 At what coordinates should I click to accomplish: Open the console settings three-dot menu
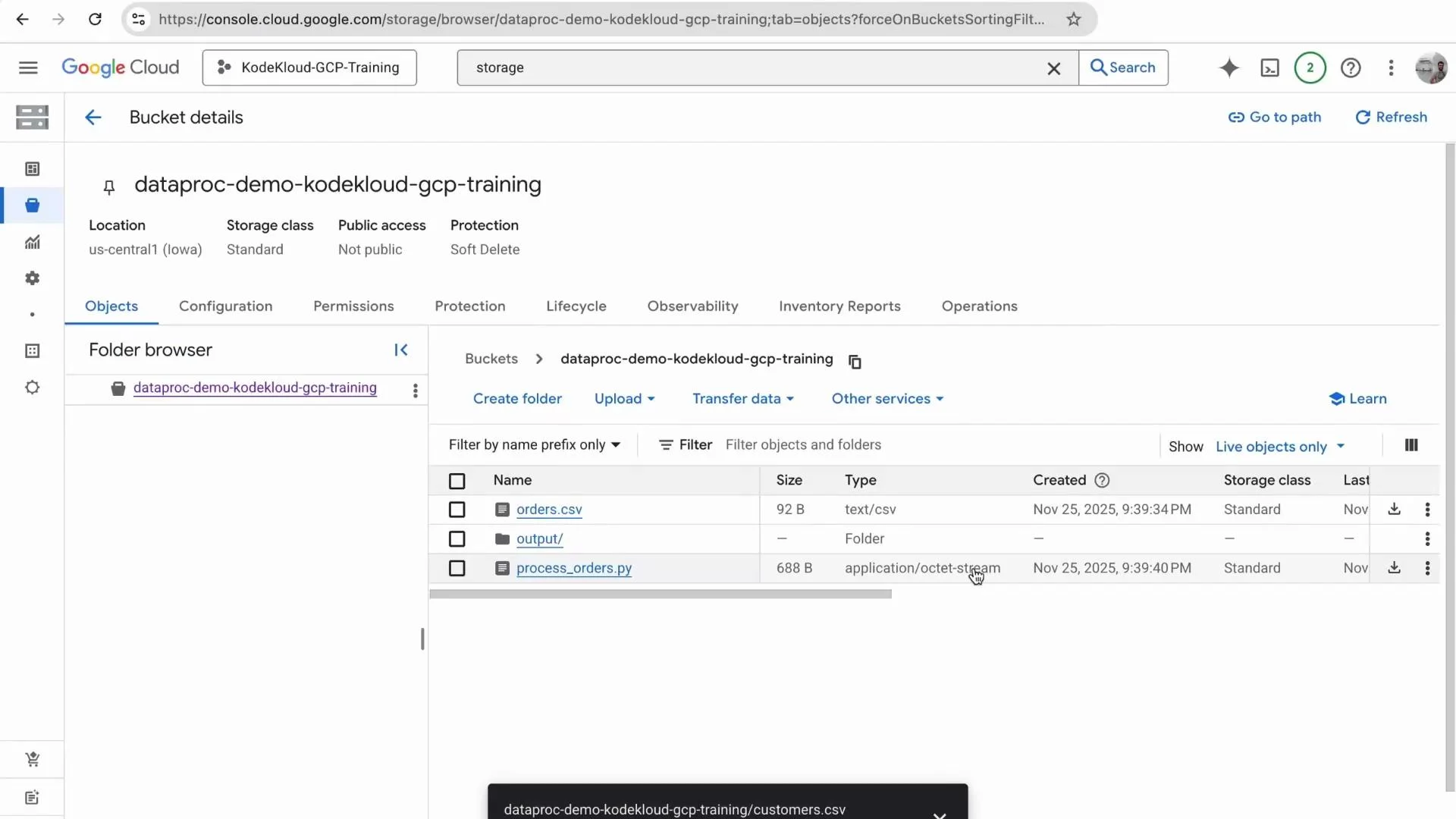tap(1391, 67)
